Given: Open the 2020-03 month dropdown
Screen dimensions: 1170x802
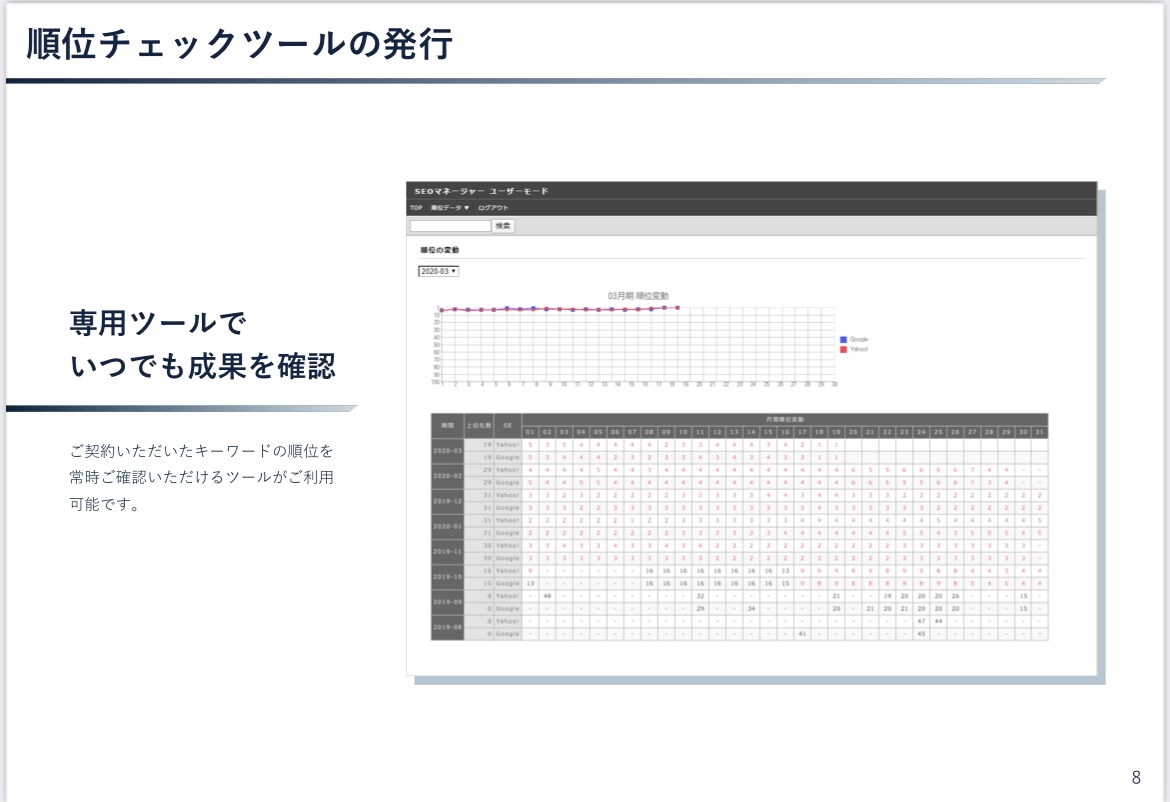Looking at the screenshot, I should (438, 271).
